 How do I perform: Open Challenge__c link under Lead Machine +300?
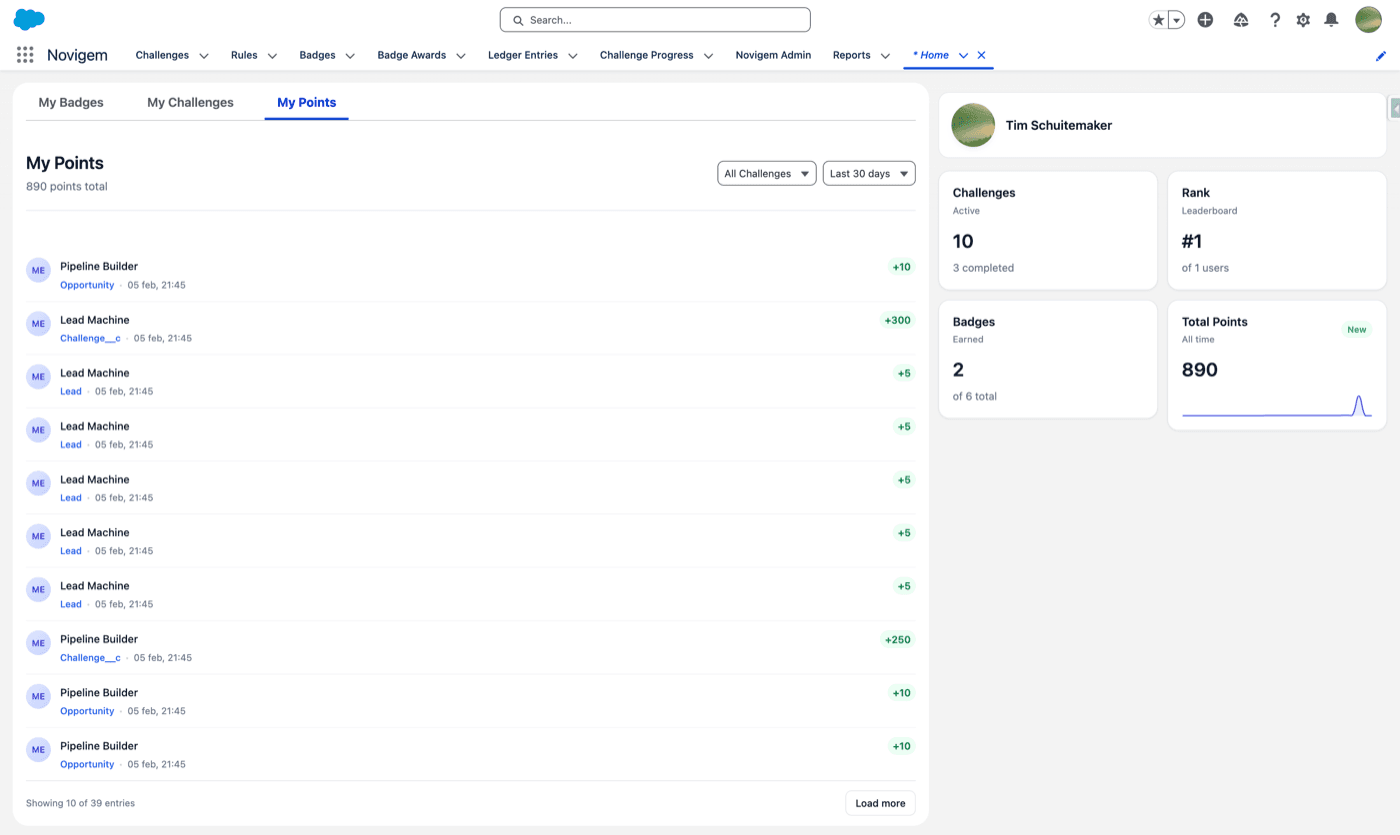pyautogui.click(x=90, y=338)
